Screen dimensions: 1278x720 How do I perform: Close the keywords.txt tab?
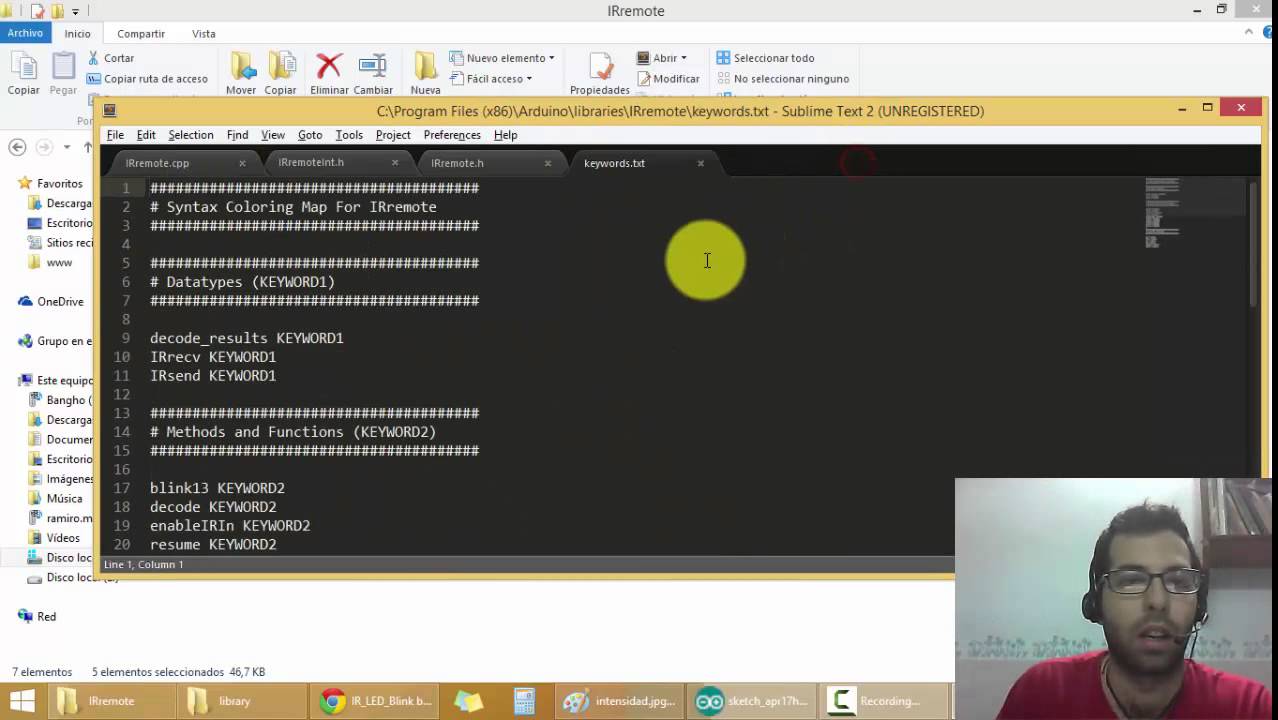[x=700, y=163]
